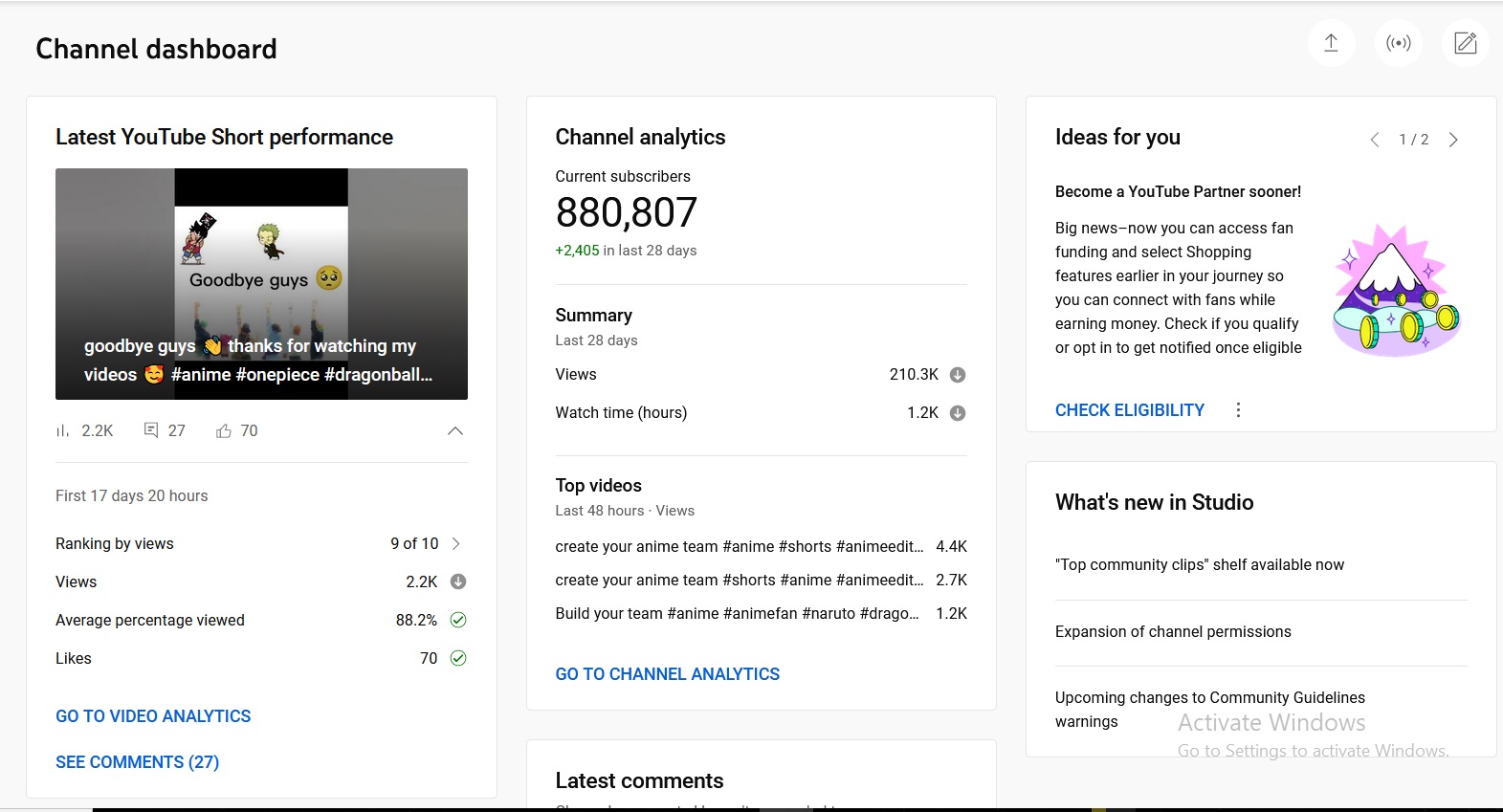This screenshot has height=812, width=1503.
Task: Collapse the Short performance details chevron
Action: (x=455, y=431)
